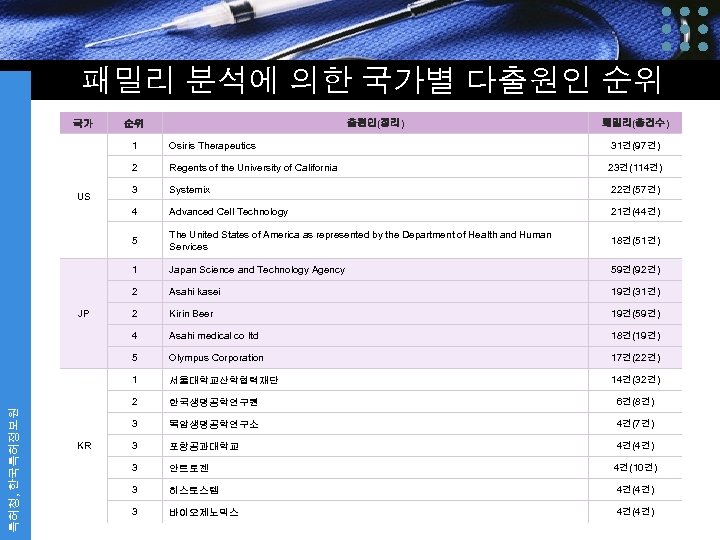Click the '국가' column header
Image resolution: width=720 pixels, height=540 pixels.
click(x=83, y=123)
